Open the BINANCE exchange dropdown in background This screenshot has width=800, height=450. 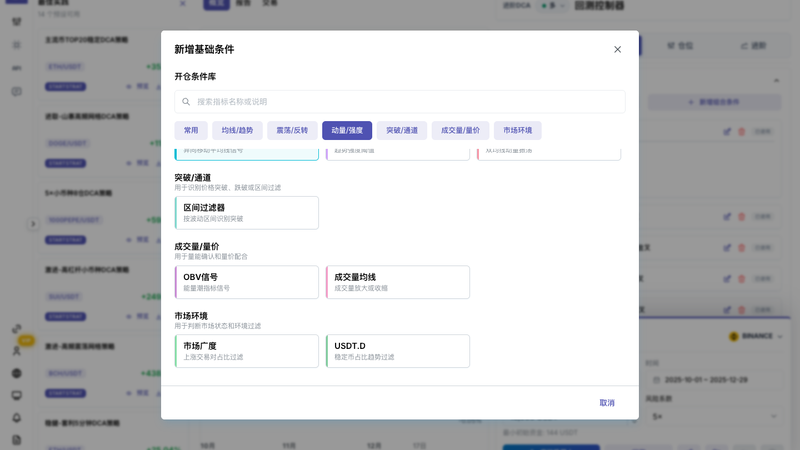756,336
